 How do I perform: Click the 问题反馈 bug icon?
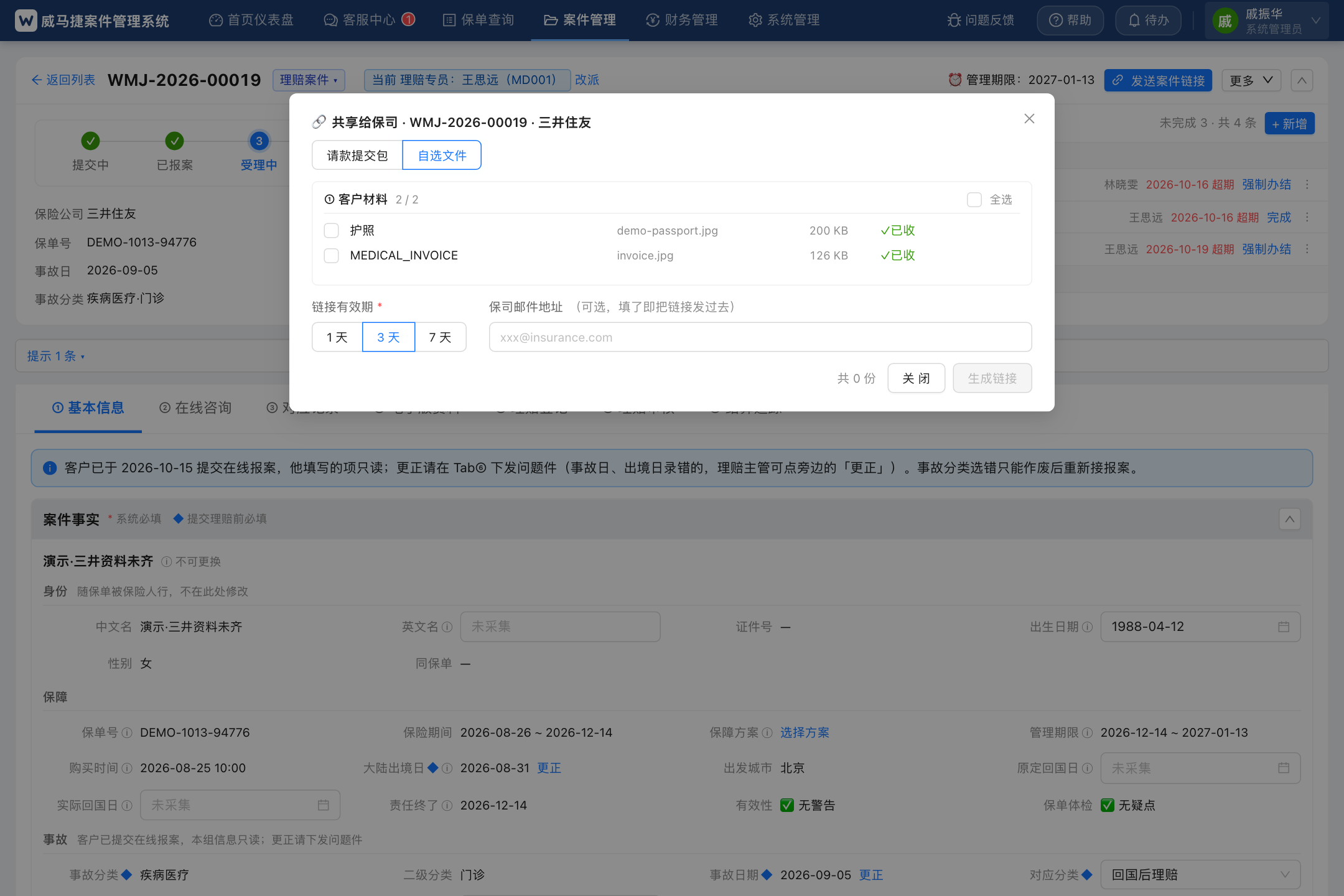pos(954,21)
